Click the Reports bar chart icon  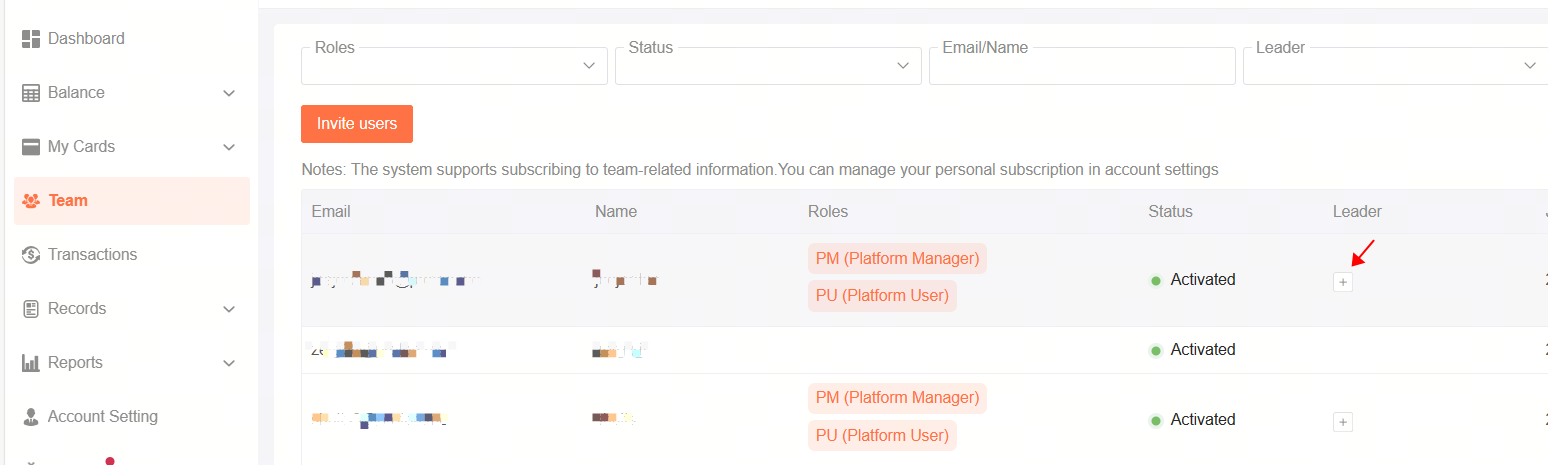point(31,363)
